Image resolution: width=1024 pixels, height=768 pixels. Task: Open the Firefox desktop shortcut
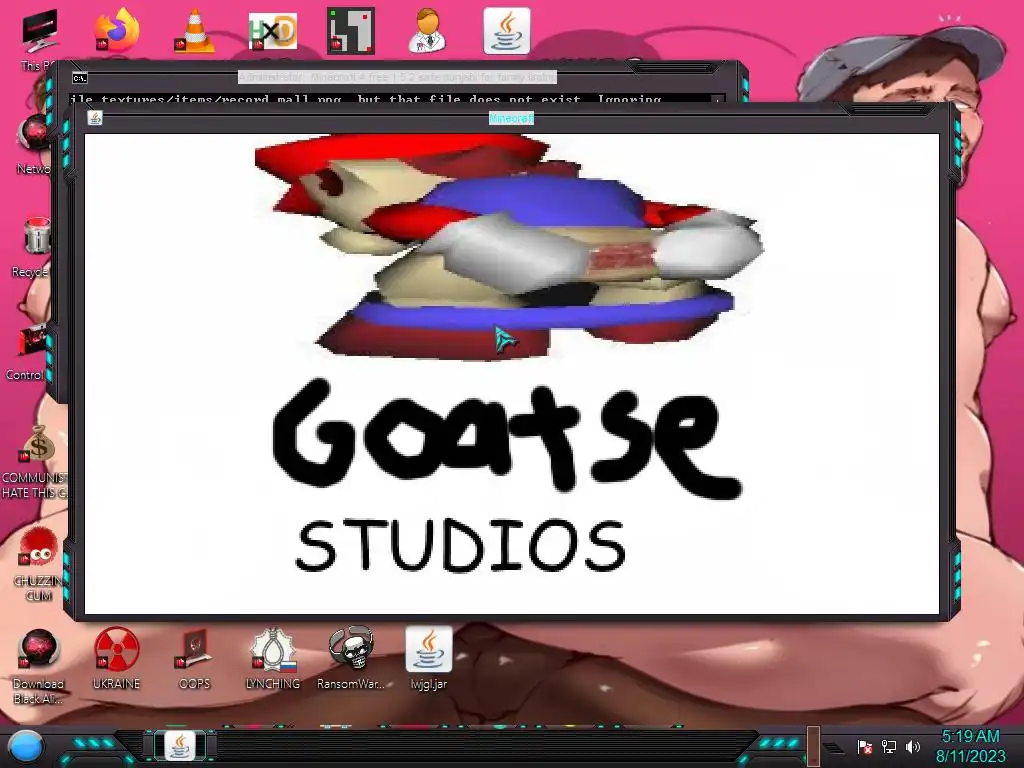tap(118, 30)
